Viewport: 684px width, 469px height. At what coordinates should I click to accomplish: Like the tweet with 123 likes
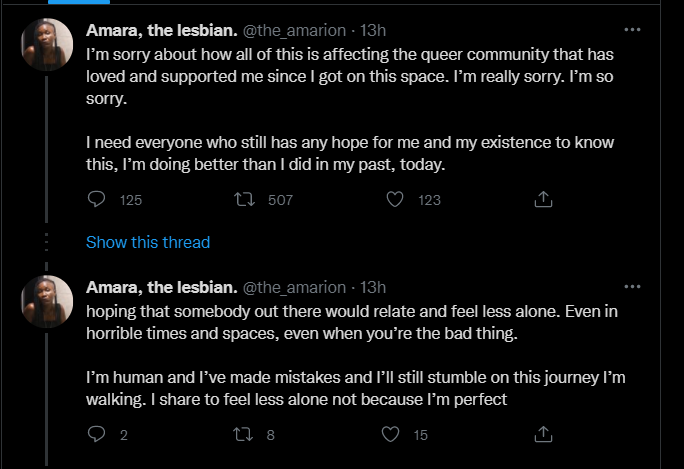[x=395, y=200]
